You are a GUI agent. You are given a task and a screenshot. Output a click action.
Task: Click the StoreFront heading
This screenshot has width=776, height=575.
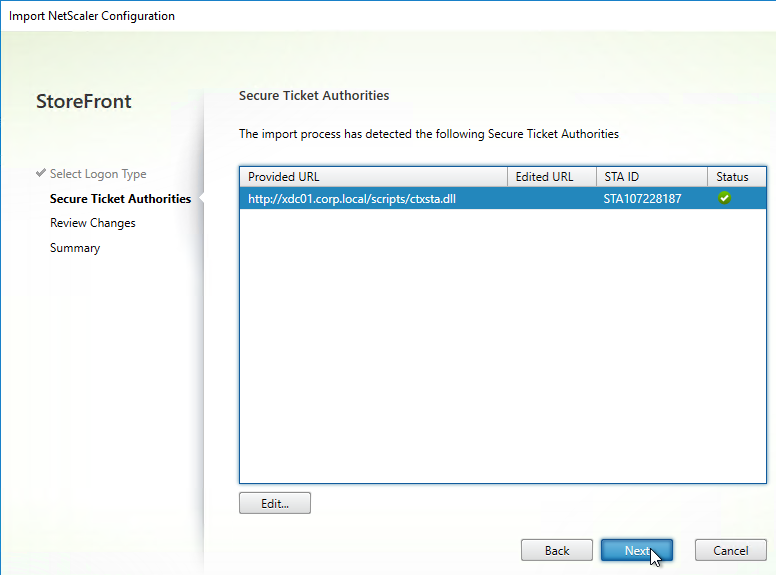point(84,101)
